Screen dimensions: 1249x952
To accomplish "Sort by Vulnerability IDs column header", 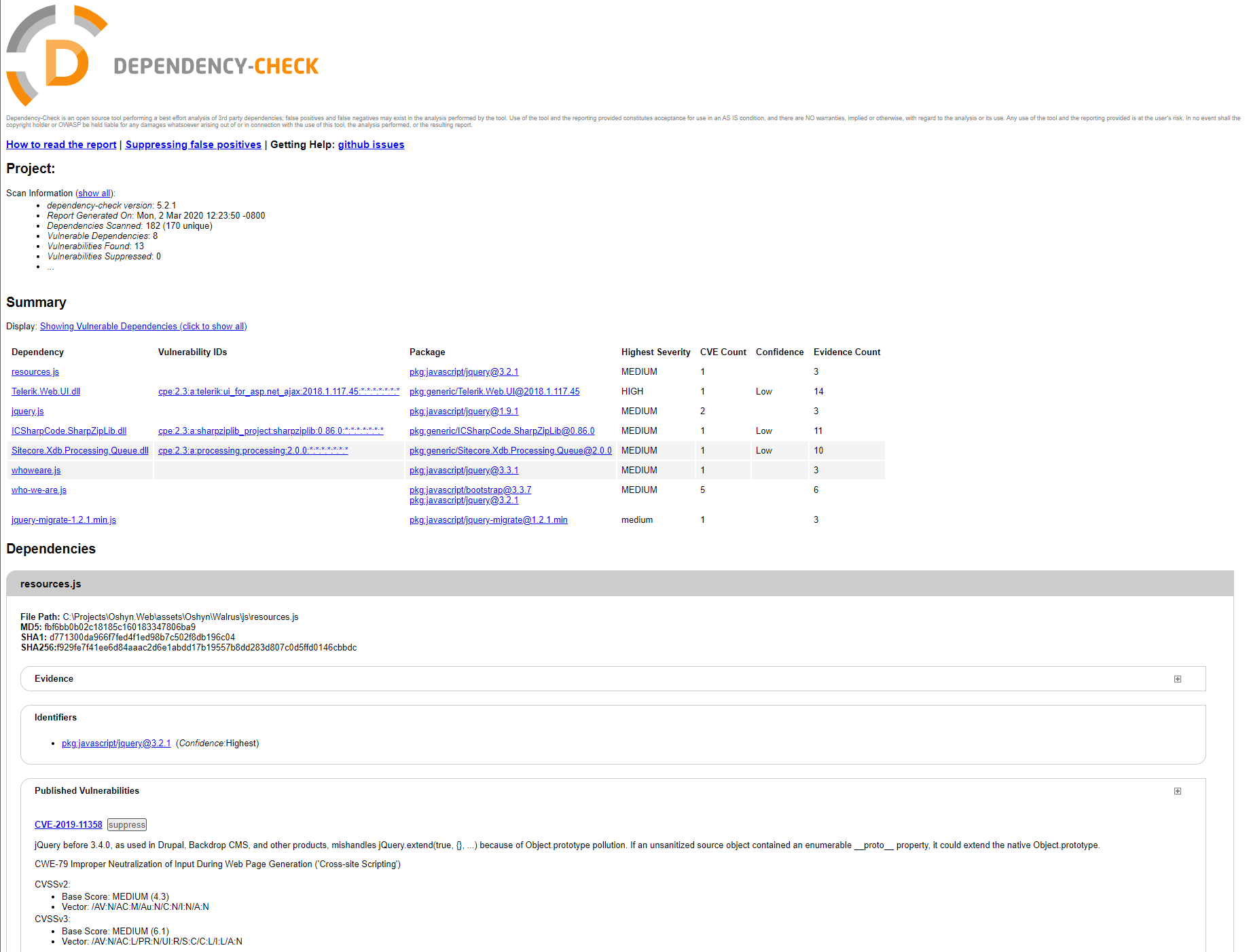I will click(x=192, y=352).
